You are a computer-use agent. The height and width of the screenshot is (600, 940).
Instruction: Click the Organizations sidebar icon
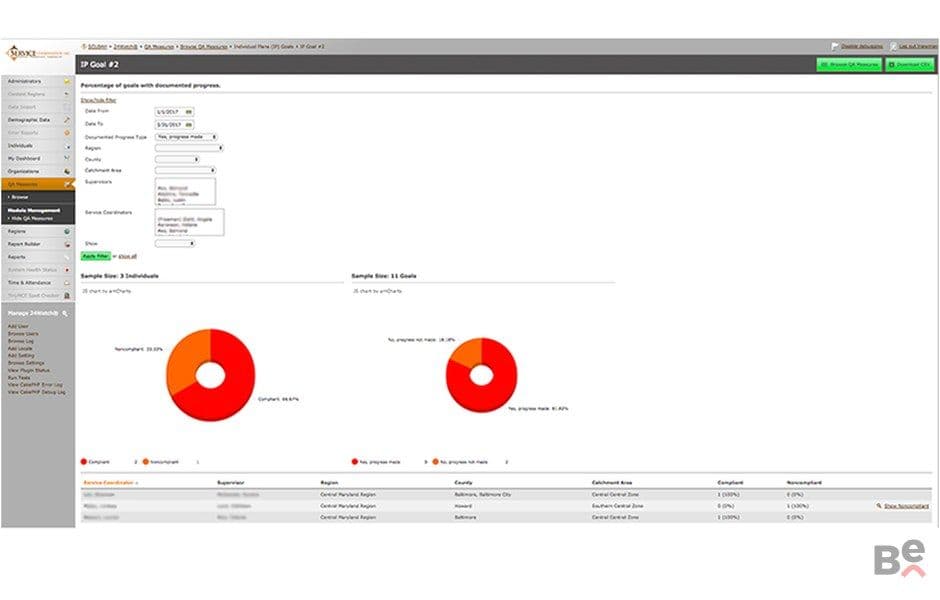[67, 171]
